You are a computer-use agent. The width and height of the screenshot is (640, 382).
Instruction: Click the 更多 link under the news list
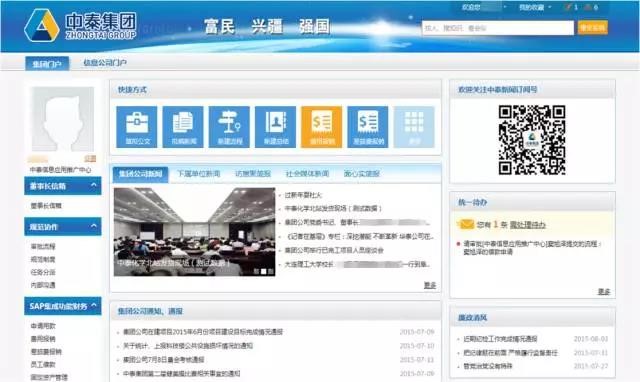430,285
